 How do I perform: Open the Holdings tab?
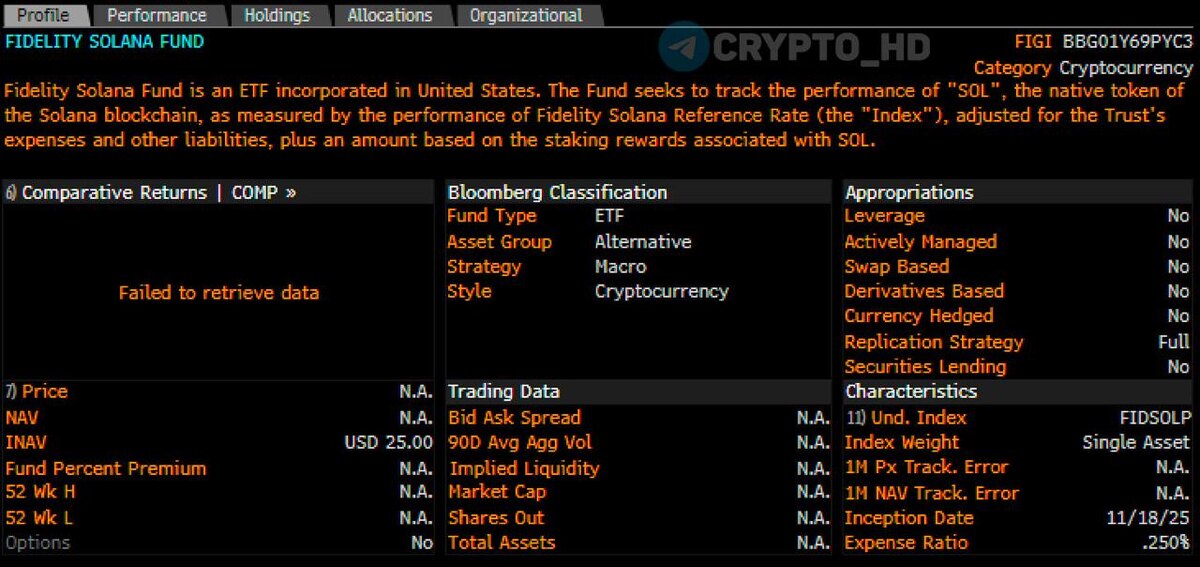click(x=277, y=15)
